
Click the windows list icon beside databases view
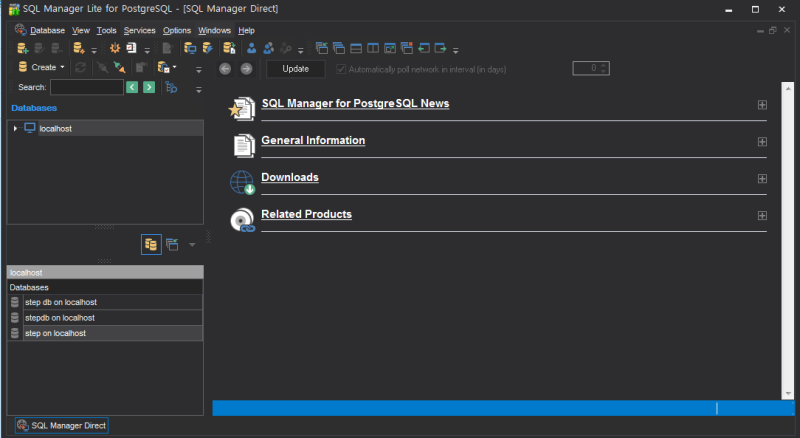172,244
